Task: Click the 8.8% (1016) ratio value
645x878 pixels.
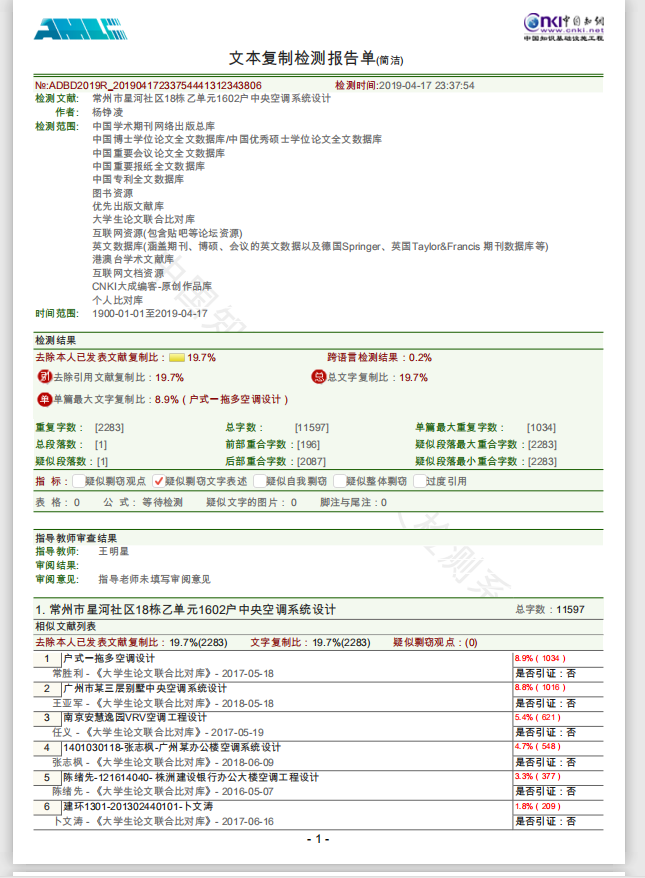Action: click(x=540, y=688)
